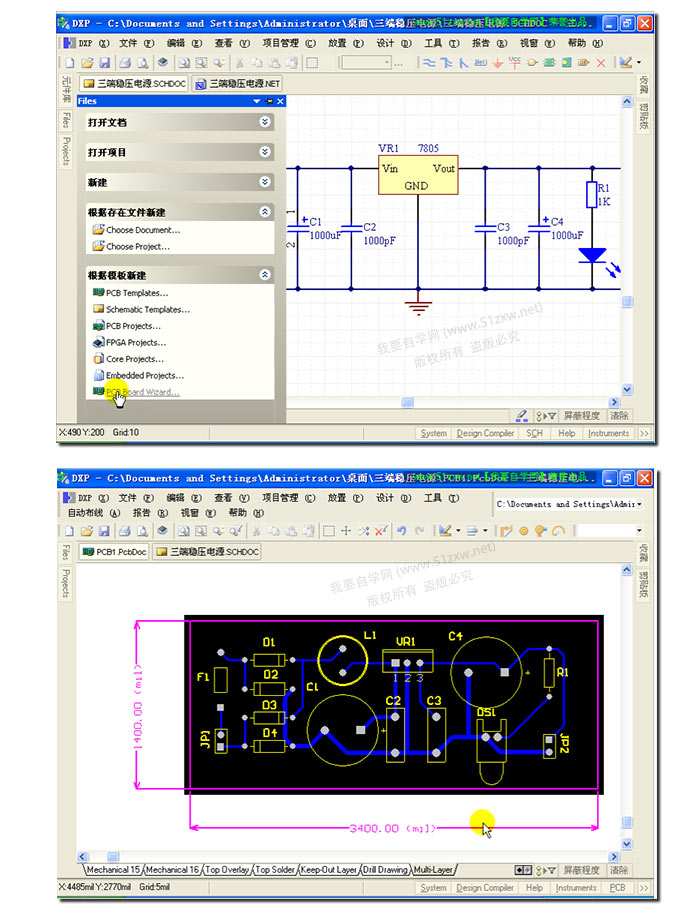Viewport: 700px width, 919px height.
Task: Open the Files panel dropdown arrow
Action: pos(257,101)
